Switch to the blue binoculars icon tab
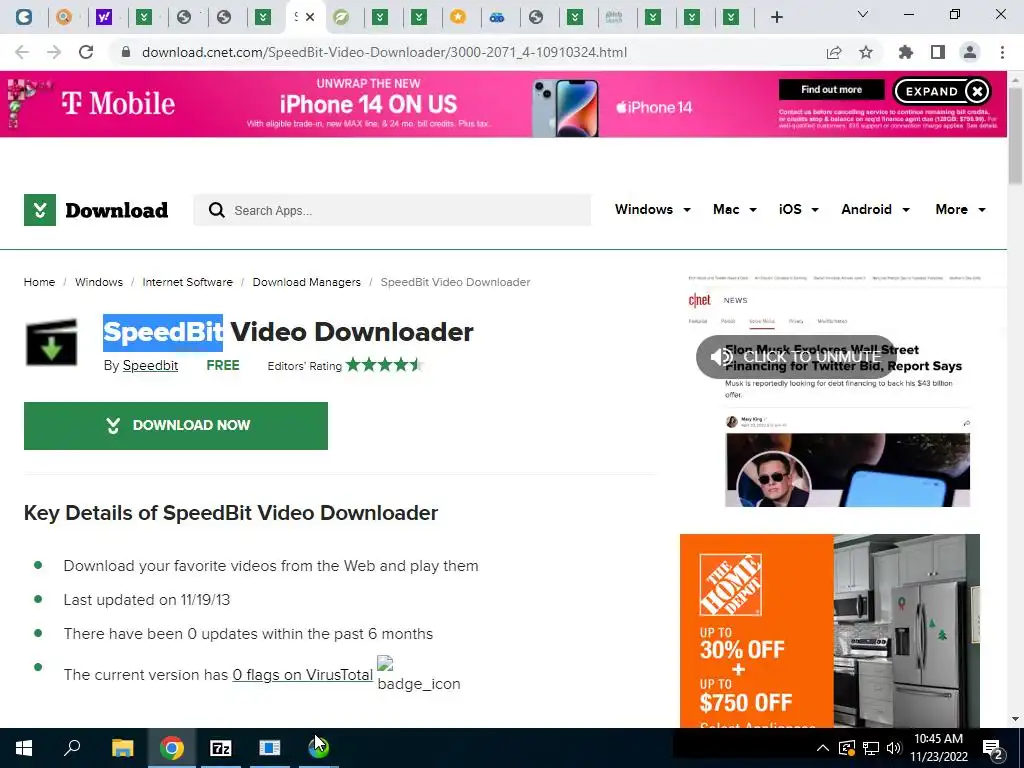This screenshot has height=768, width=1024. pos(497,17)
